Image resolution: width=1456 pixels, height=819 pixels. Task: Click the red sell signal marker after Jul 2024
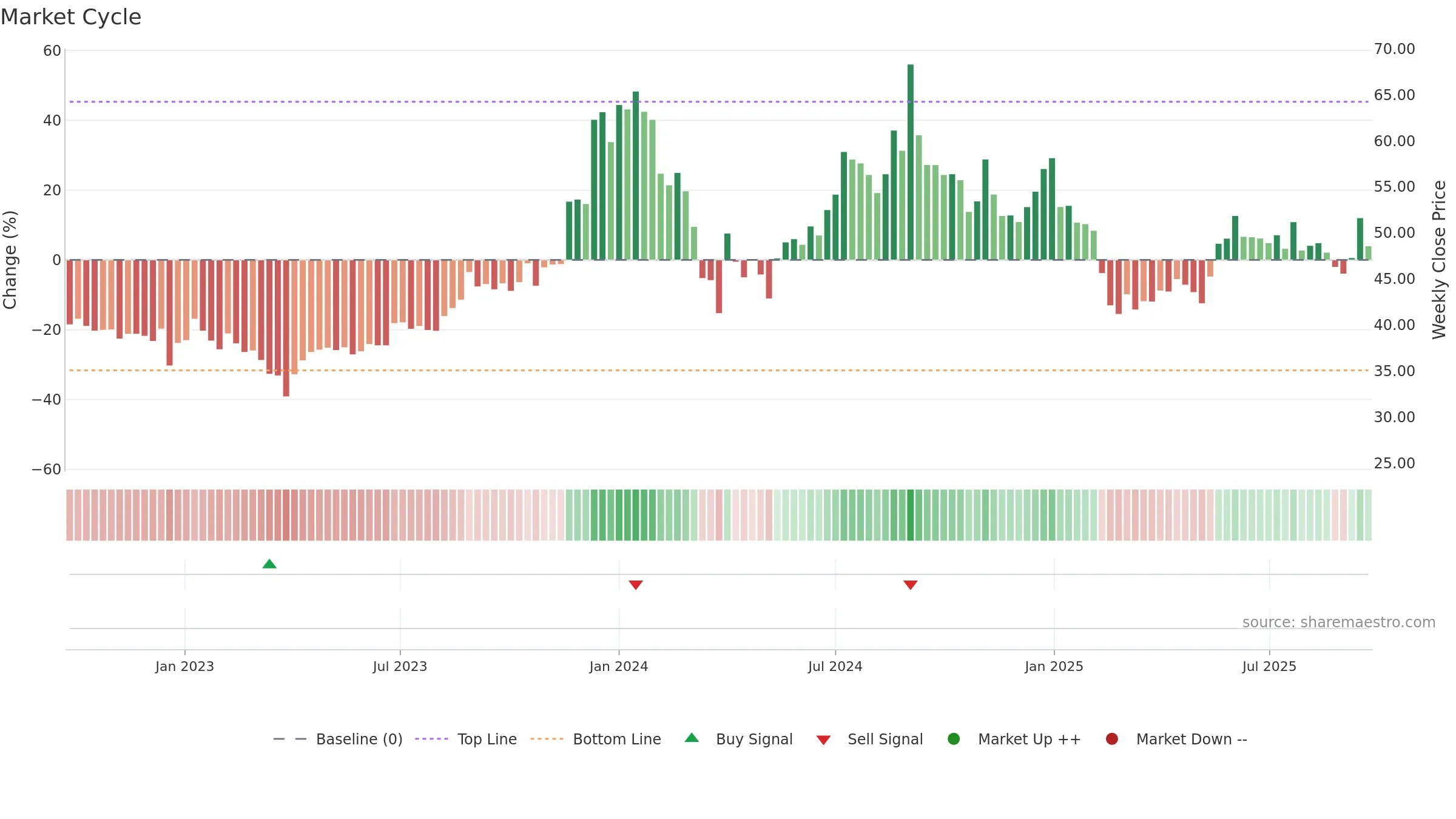pyautogui.click(x=911, y=585)
